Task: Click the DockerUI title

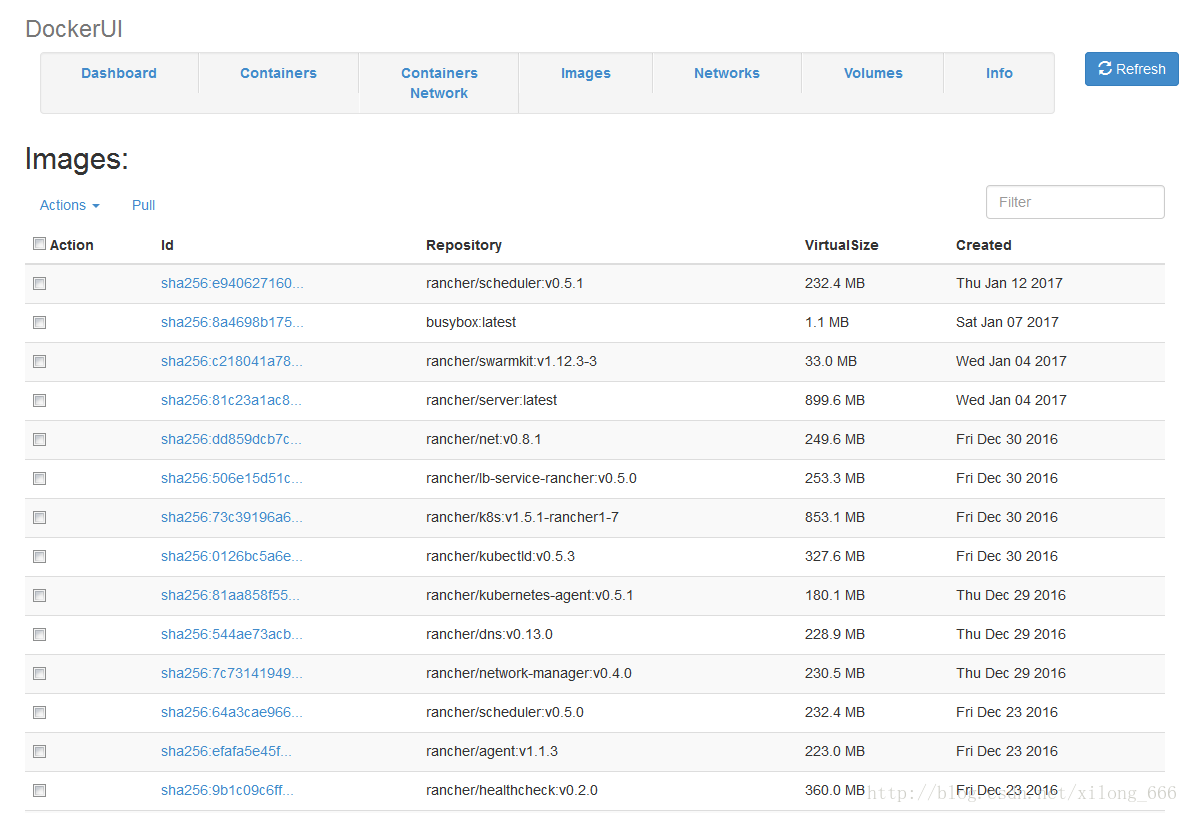Action: click(74, 29)
